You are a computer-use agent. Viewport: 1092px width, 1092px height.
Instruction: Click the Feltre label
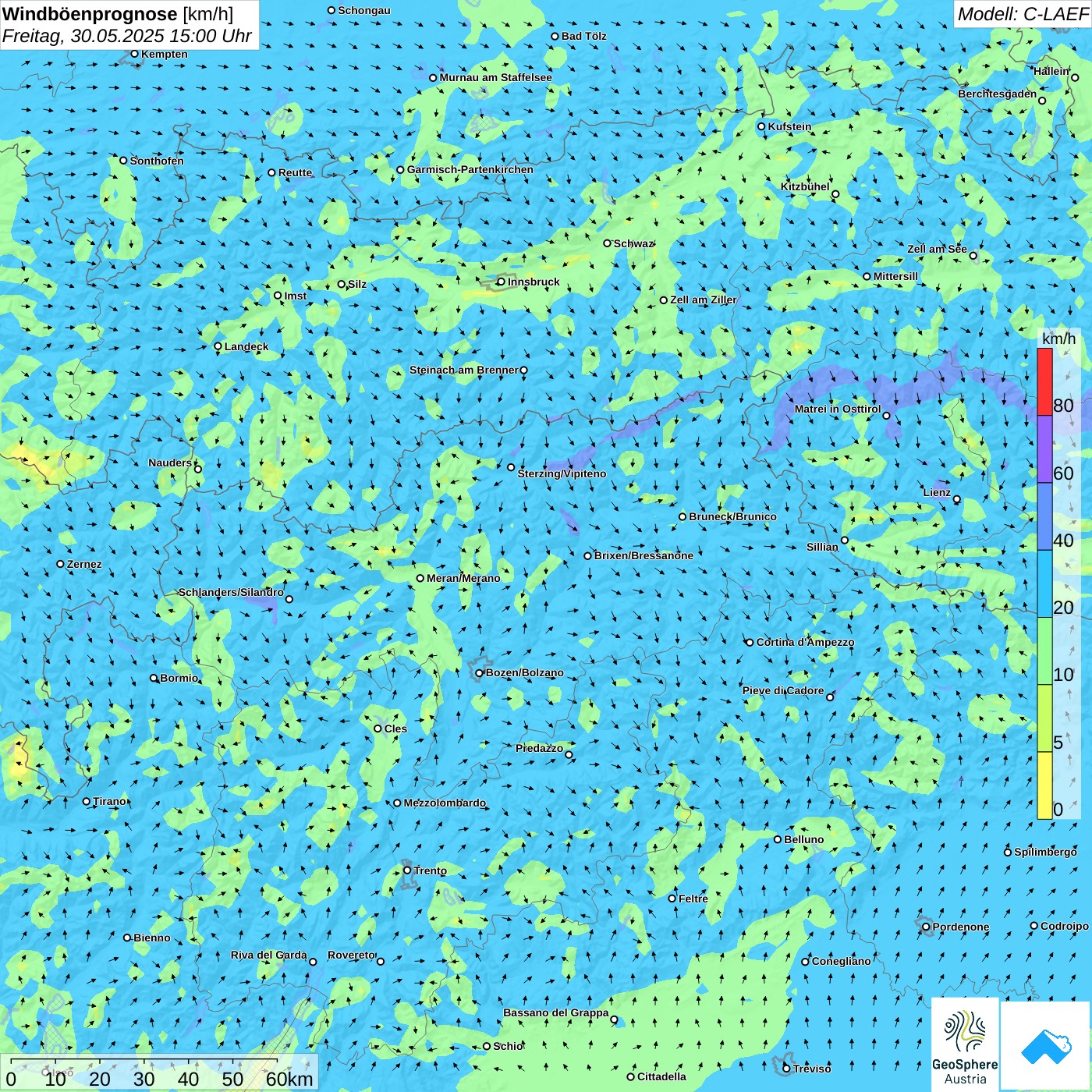[693, 899]
